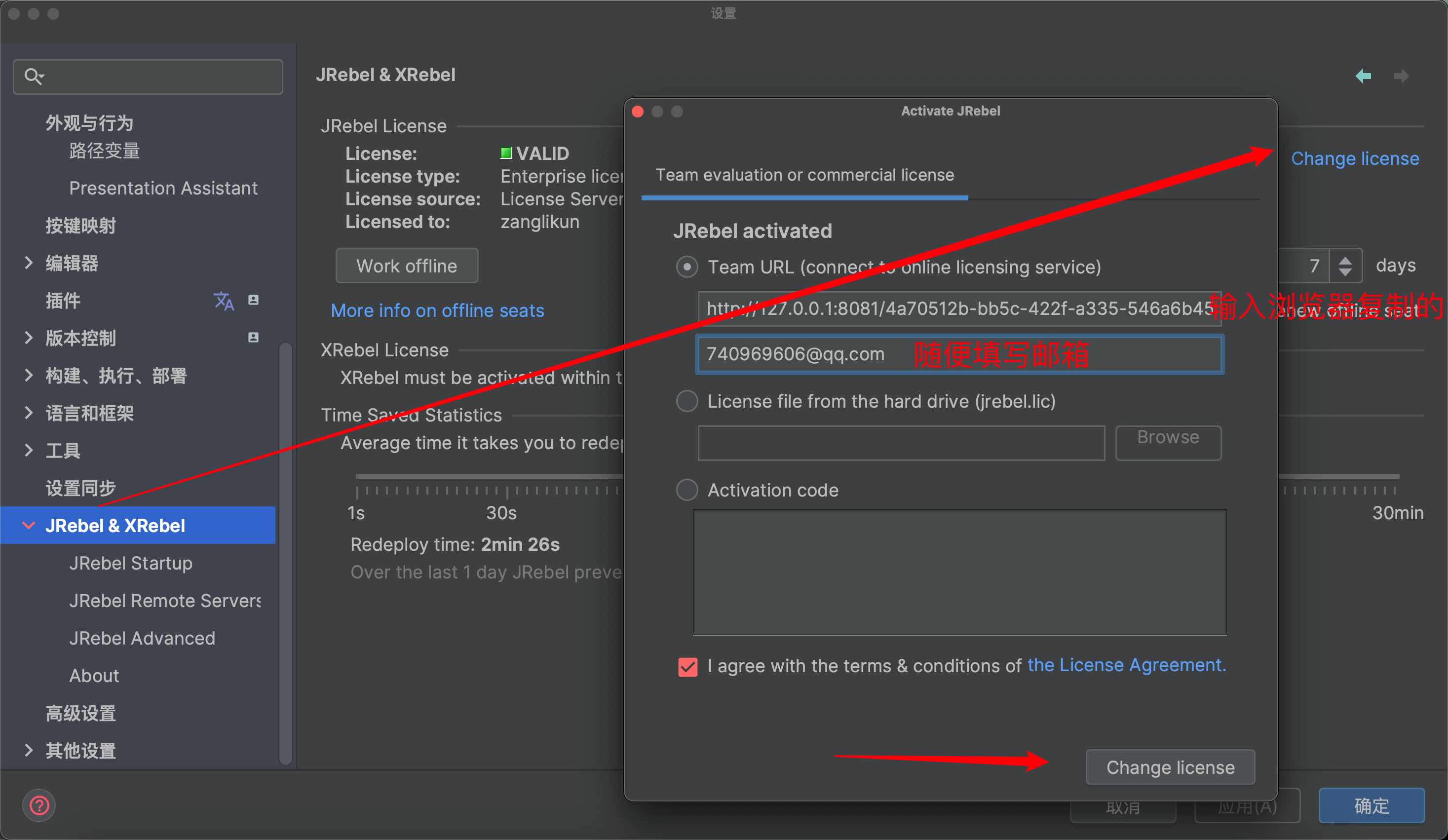Viewport: 1448px width, 840px height.
Task: Expand the 编辑器 settings section
Action: [x=29, y=263]
